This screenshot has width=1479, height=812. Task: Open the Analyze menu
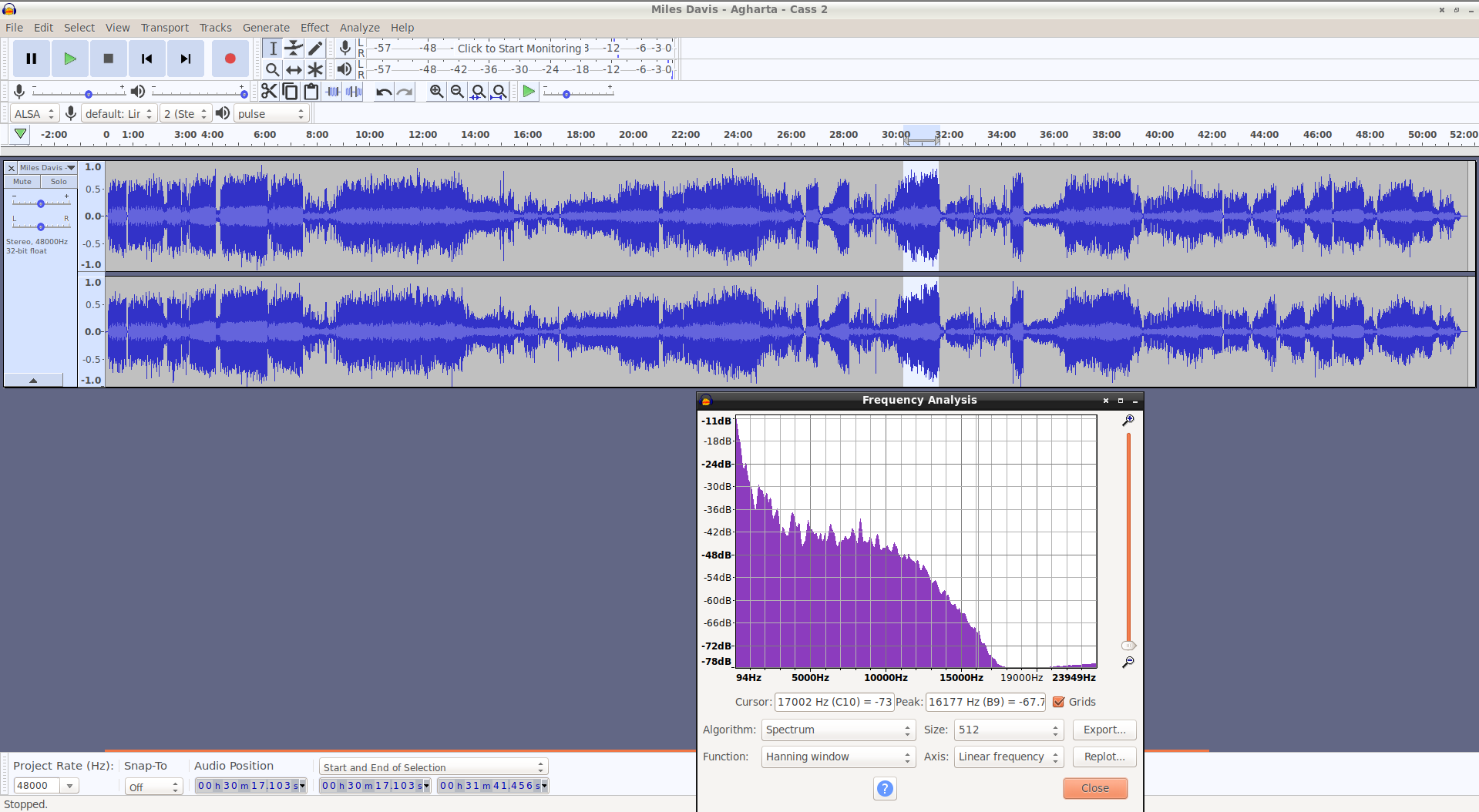[x=360, y=28]
